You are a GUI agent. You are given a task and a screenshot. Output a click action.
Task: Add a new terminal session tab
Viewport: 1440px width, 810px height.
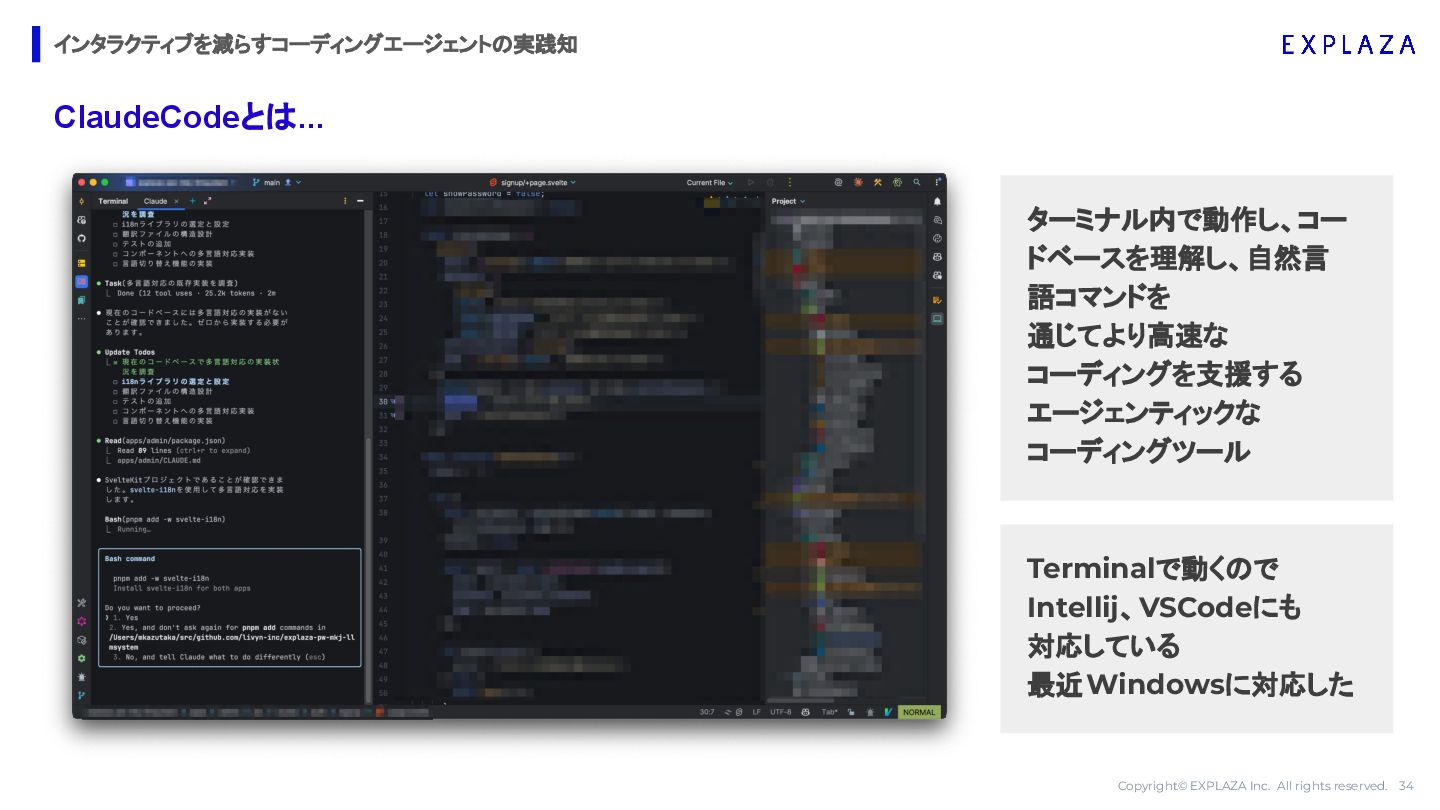tap(193, 201)
